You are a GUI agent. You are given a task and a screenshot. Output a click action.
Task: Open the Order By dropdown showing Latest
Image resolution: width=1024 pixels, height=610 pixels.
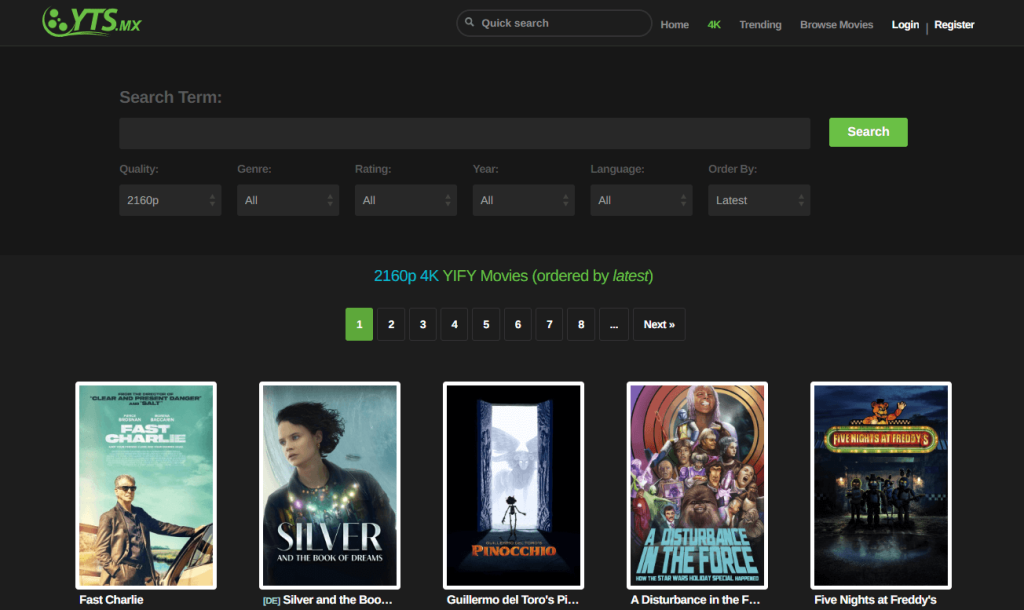(759, 200)
